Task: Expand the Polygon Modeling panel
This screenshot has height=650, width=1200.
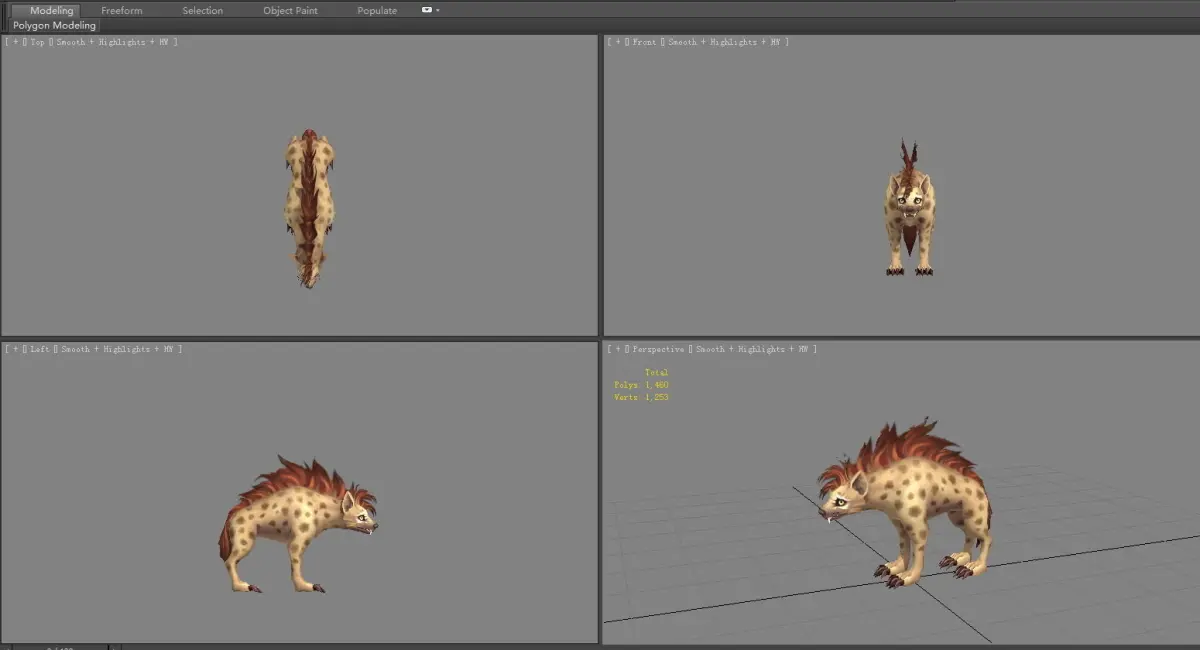Action: pyautogui.click(x=55, y=25)
